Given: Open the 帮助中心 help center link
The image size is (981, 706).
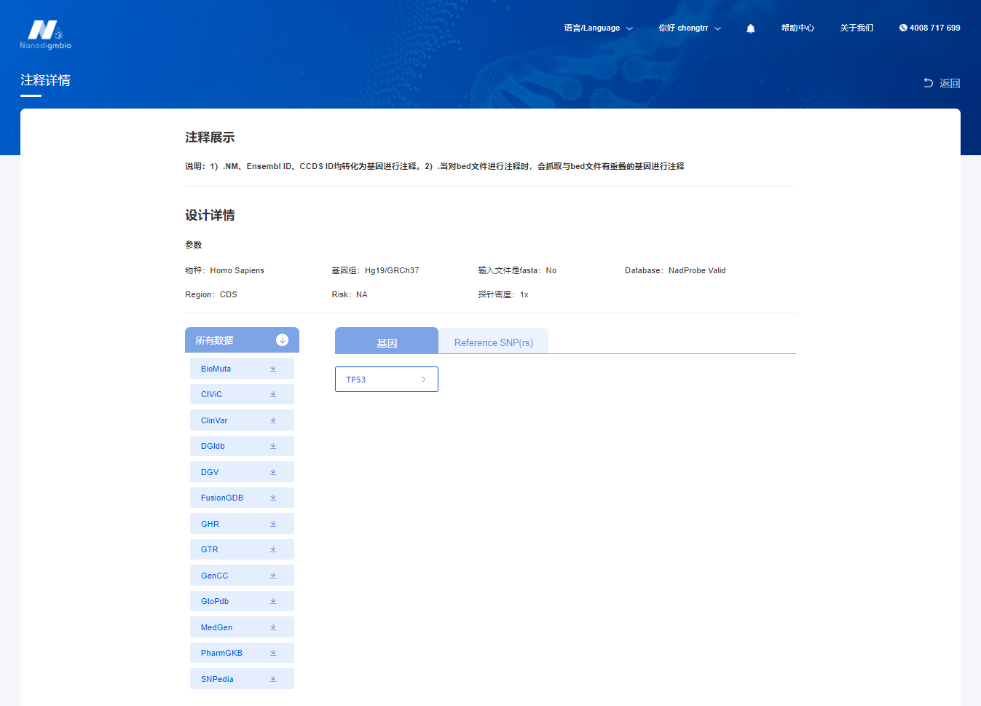Looking at the screenshot, I should point(797,28).
